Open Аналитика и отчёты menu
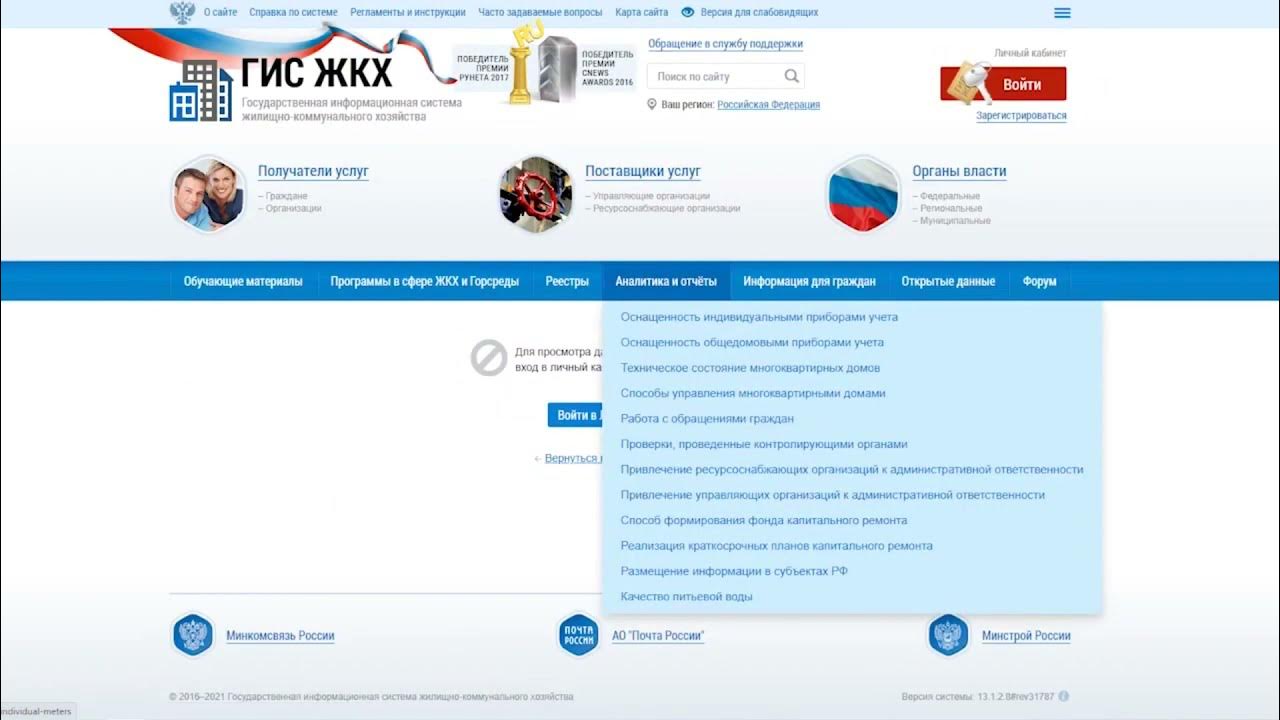The image size is (1280, 720). pyautogui.click(x=666, y=281)
